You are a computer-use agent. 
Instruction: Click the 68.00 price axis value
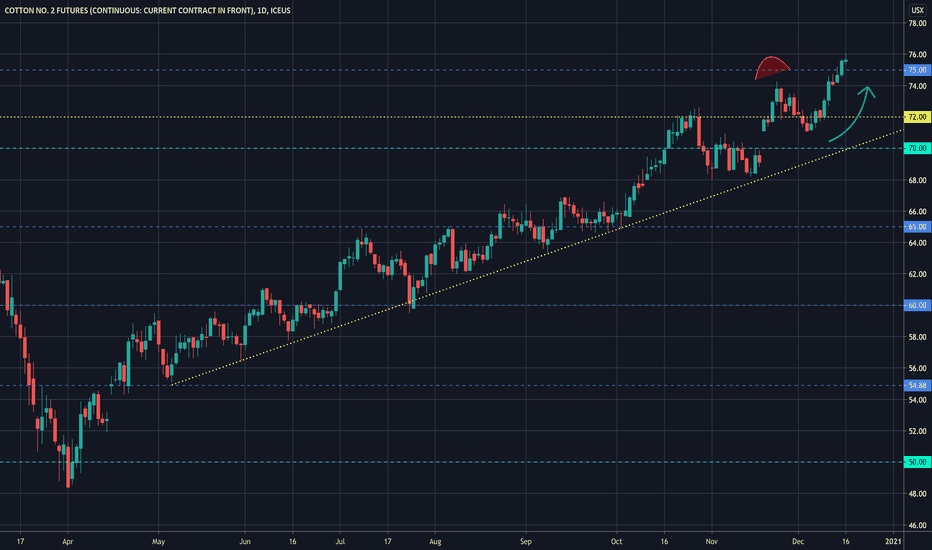tap(917, 180)
